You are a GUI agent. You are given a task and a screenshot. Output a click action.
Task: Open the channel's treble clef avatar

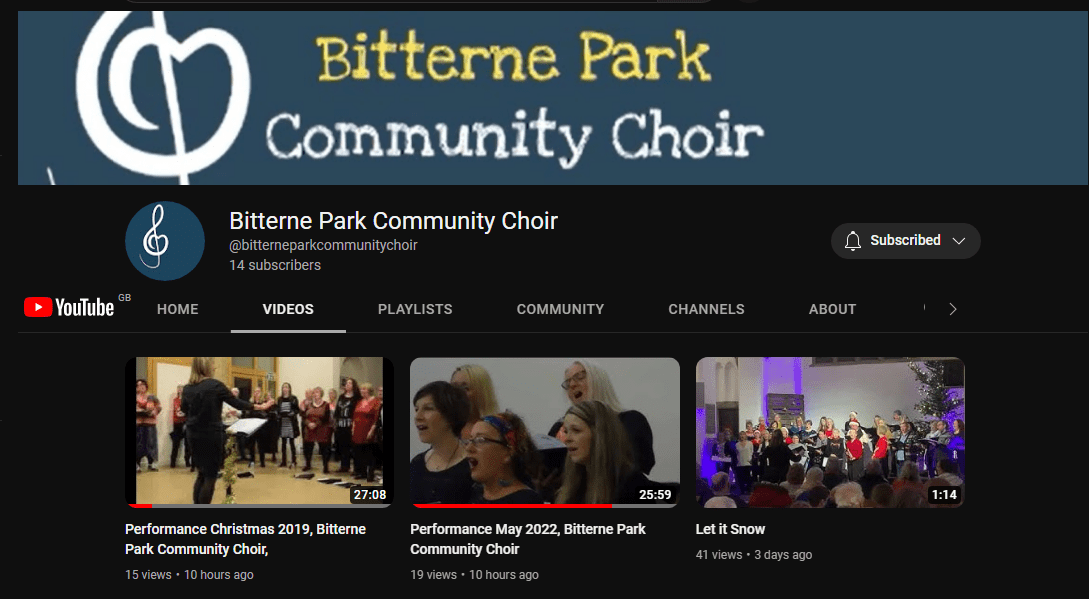165,241
